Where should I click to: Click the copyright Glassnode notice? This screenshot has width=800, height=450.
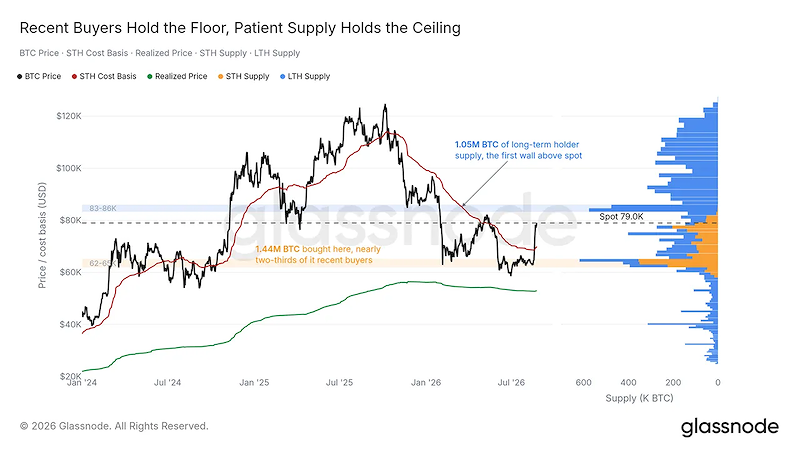click(114, 426)
